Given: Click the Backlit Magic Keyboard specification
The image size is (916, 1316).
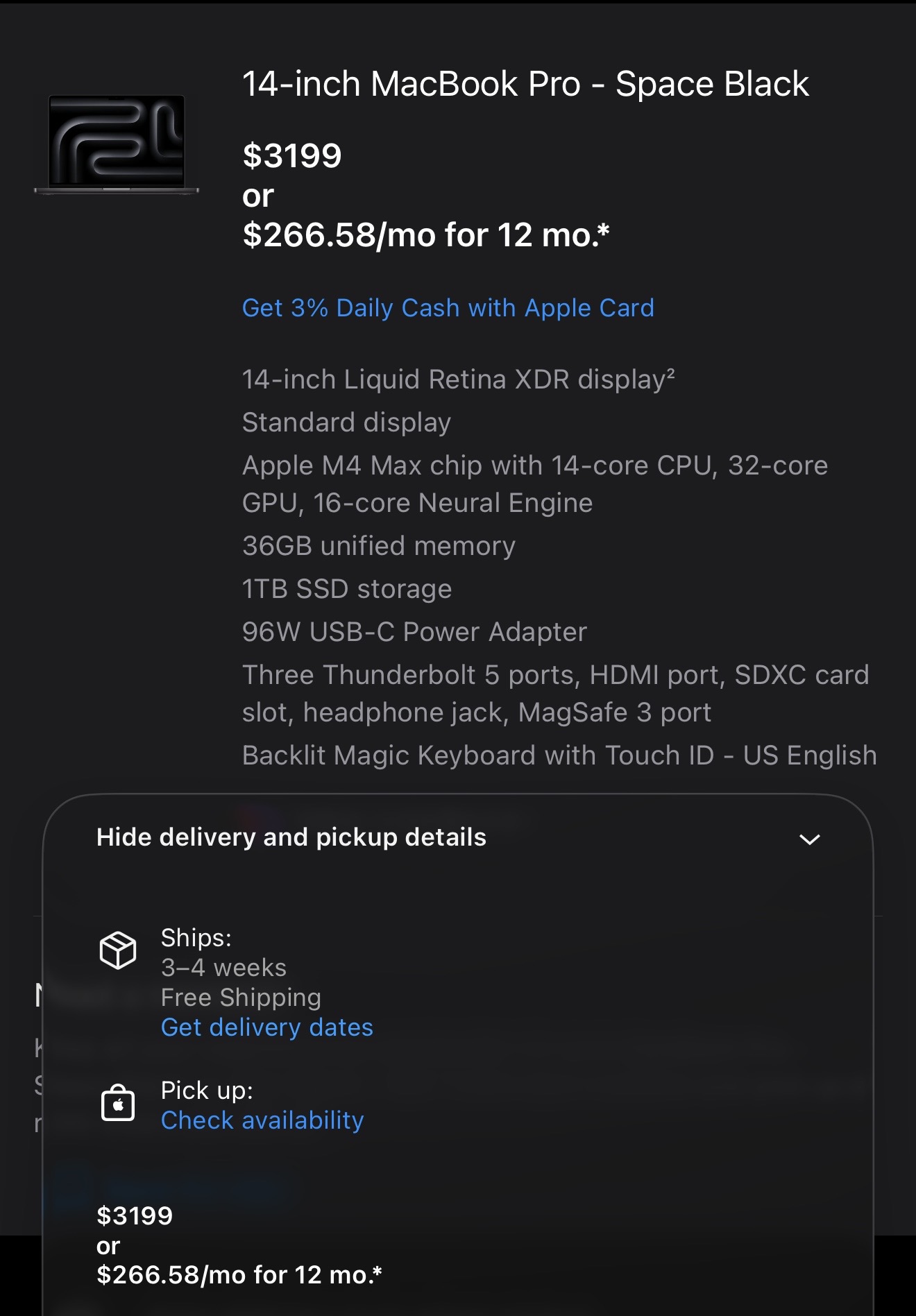Looking at the screenshot, I should click(x=559, y=755).
